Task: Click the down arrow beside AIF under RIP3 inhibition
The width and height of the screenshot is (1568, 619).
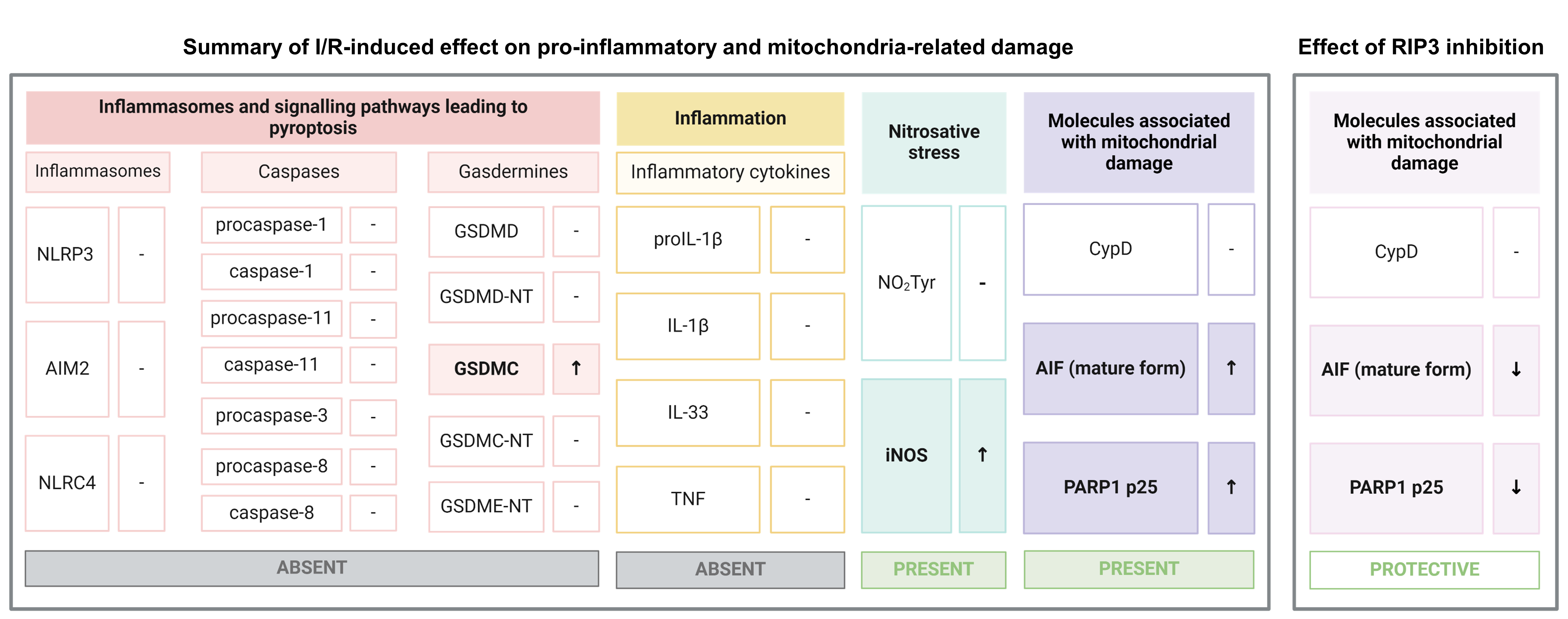Action: click(x=1516, y=369)
